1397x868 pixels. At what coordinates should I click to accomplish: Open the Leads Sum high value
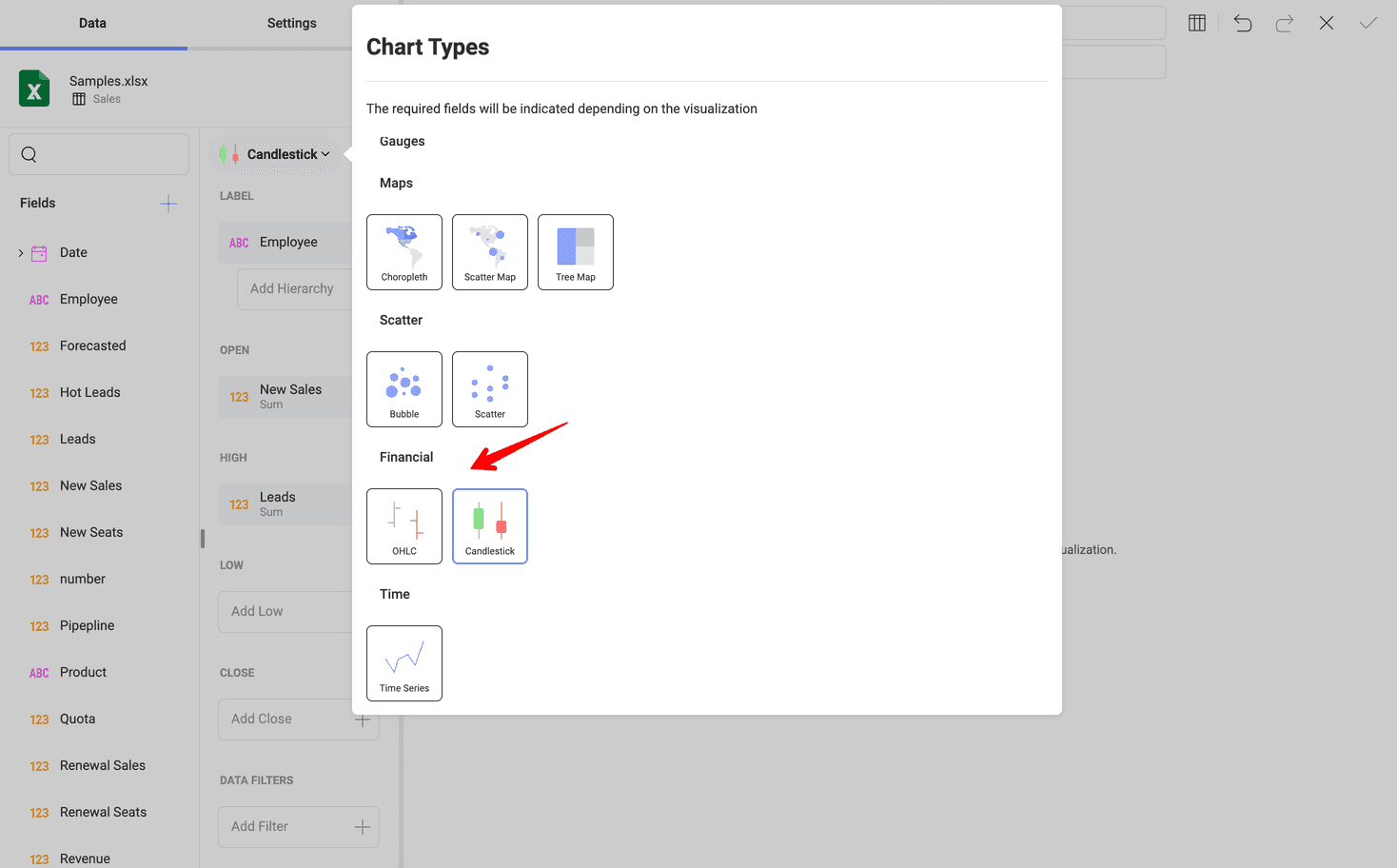[285, 504]
